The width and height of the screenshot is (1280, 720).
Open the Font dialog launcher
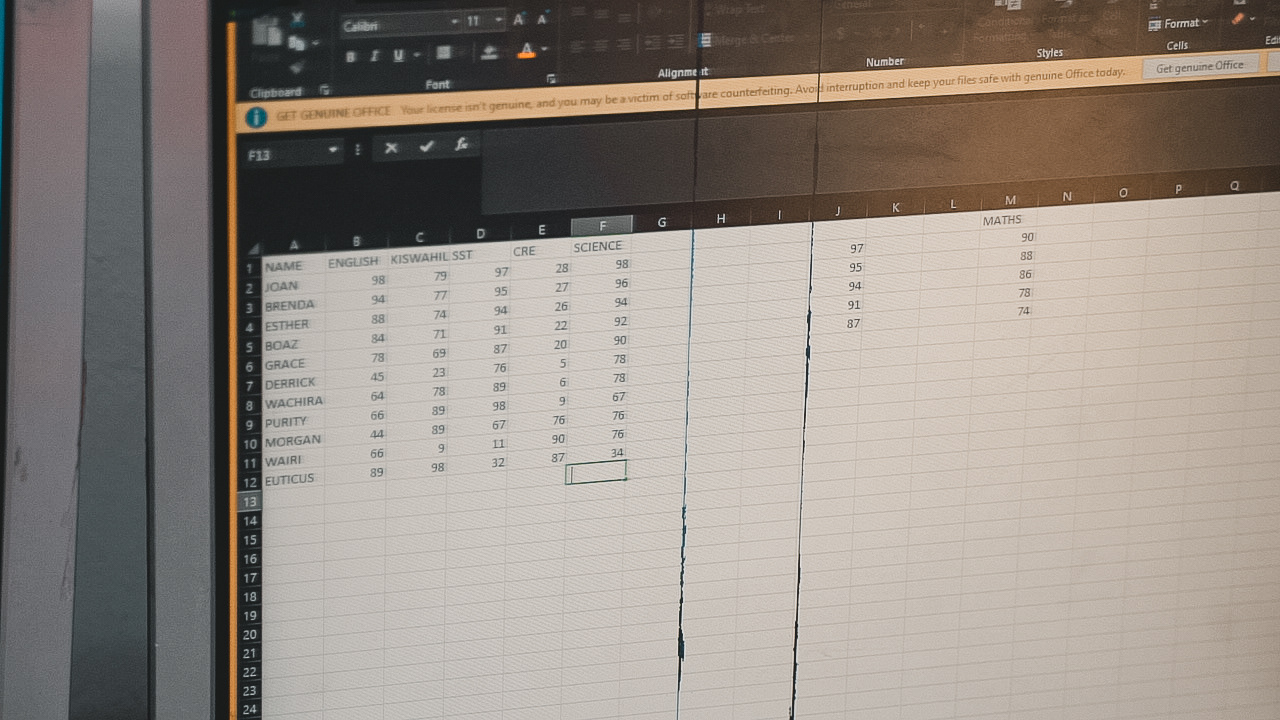point(551,78)
